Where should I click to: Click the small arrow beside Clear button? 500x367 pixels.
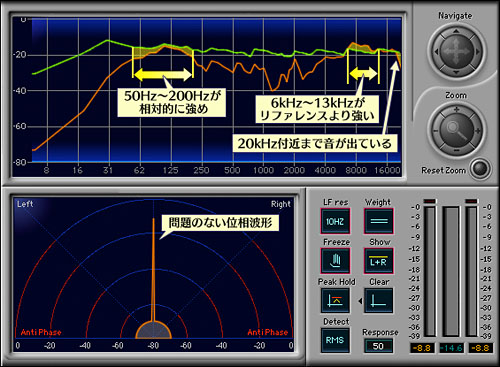pyautogui.click(x=360, y=301)
